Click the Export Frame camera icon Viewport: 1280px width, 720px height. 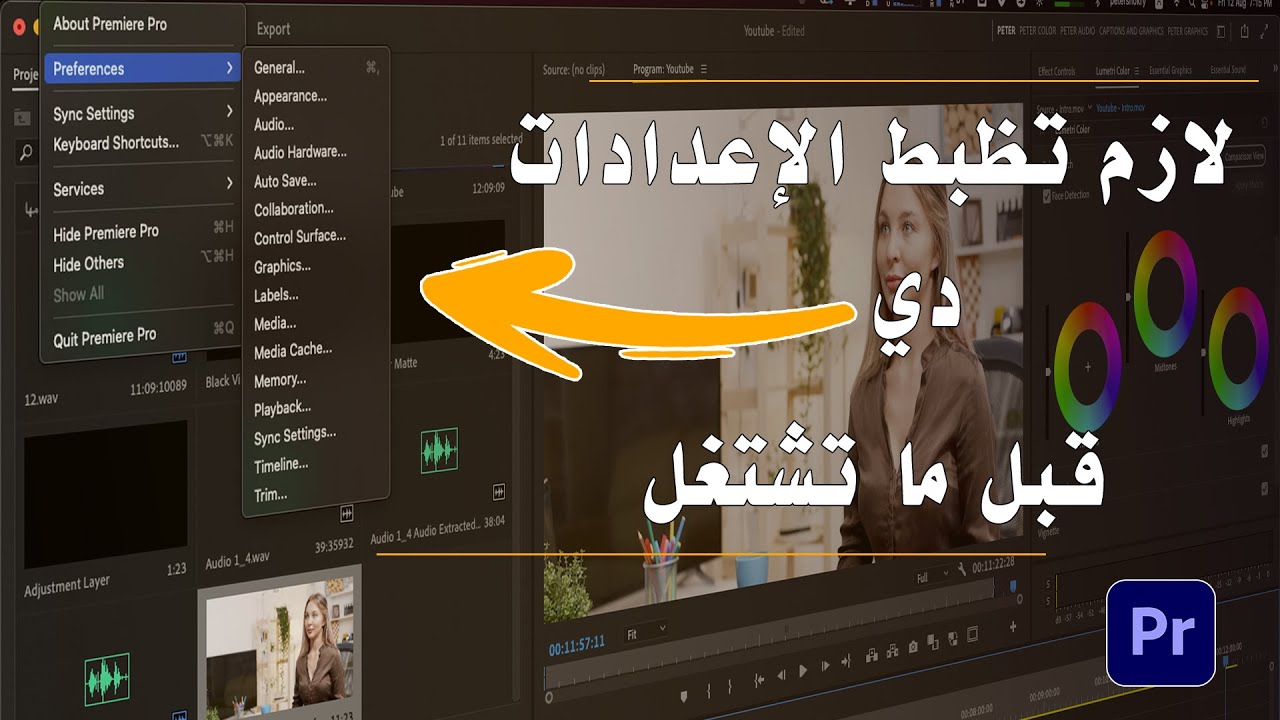point(913,647)
